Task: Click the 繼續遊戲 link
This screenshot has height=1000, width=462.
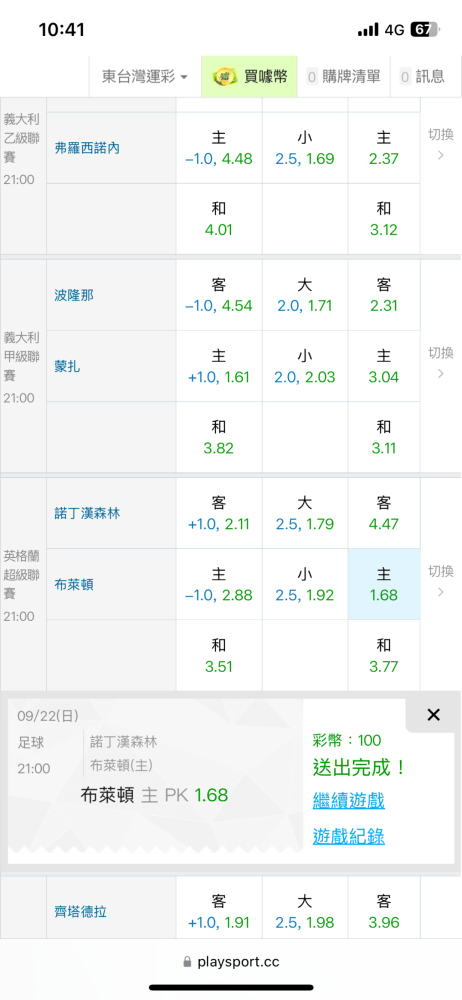Action: [348, 800]
